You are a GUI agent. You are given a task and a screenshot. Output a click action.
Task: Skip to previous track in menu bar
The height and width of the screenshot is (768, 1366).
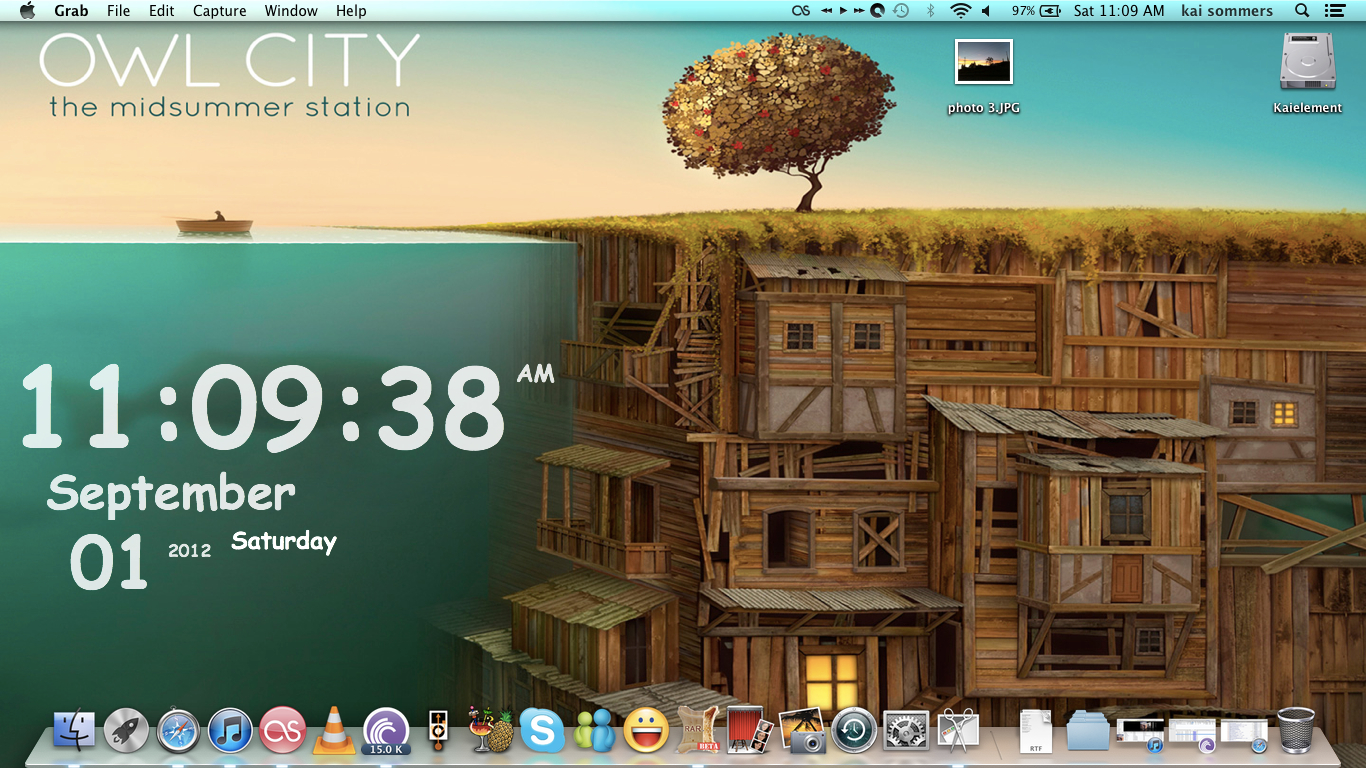coord(827,11)
